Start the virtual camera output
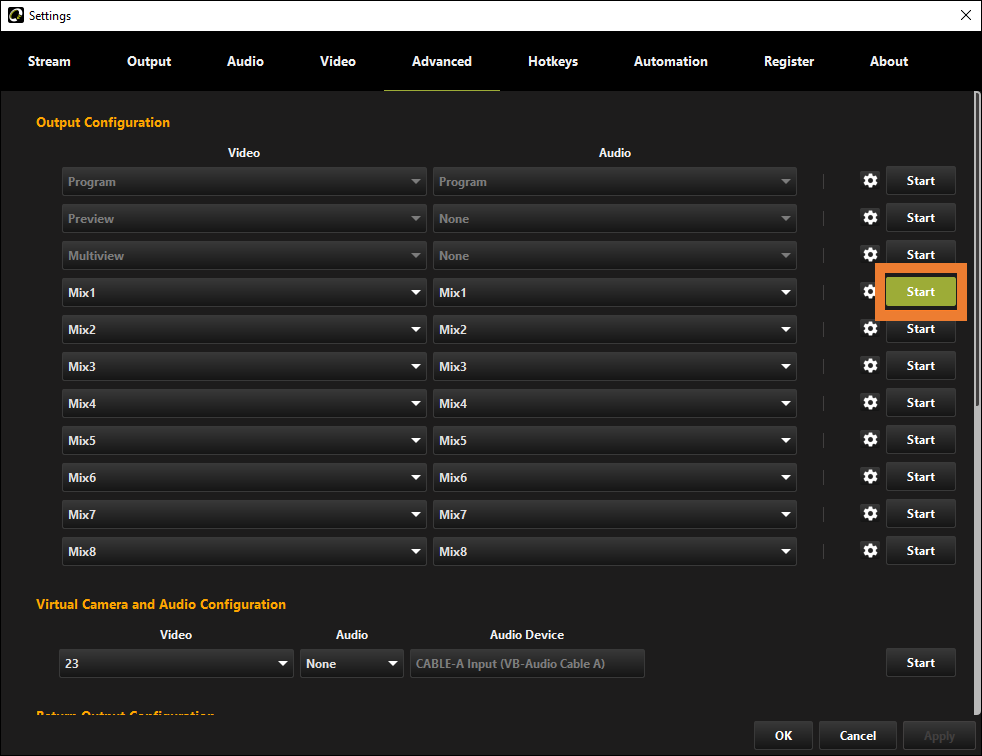This screenshot has width=982, height=756. click(921, 663)
